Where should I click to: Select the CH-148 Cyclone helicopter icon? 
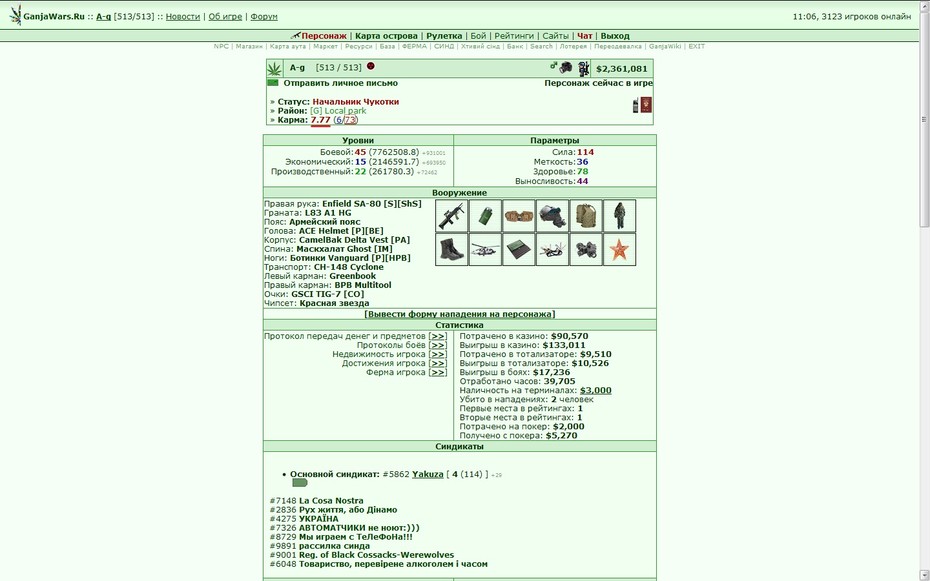[x=485, y=250]
